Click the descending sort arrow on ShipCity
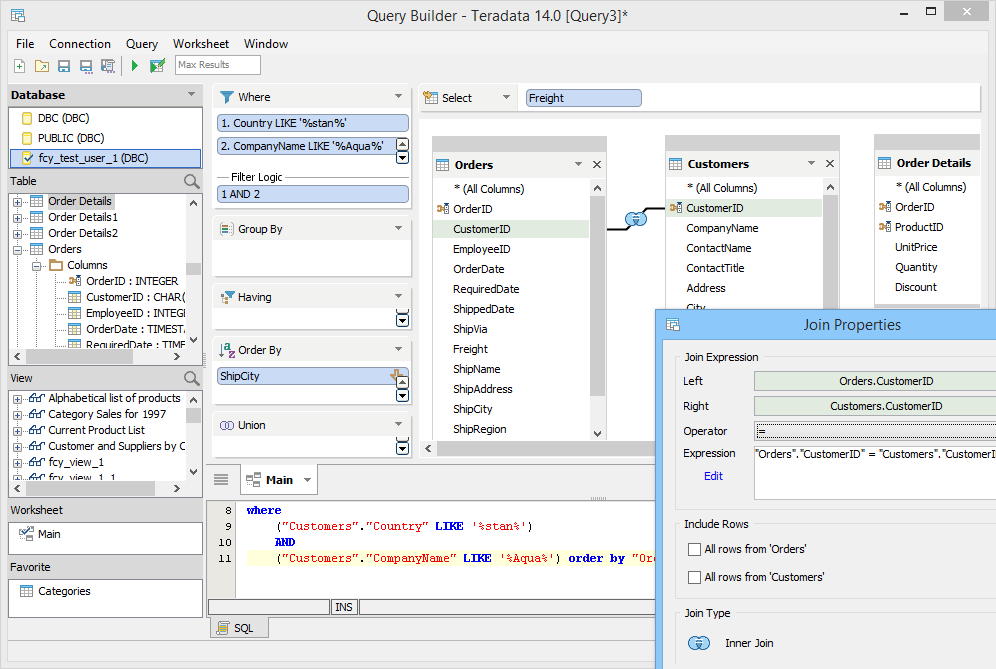Screen dimensions: 996x669 [x=396, y=375]
